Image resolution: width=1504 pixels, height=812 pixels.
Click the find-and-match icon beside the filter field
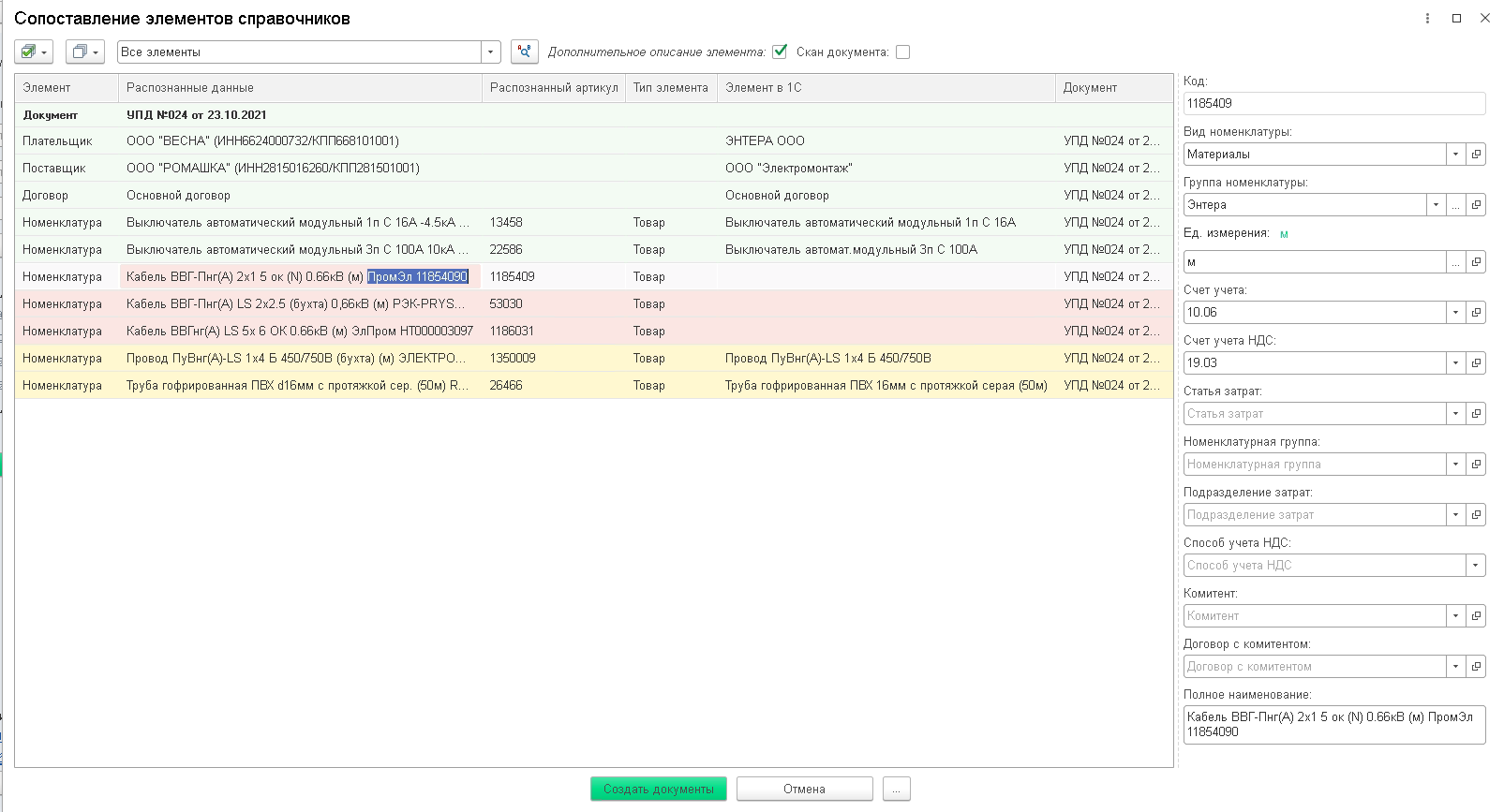click(525, 52)
